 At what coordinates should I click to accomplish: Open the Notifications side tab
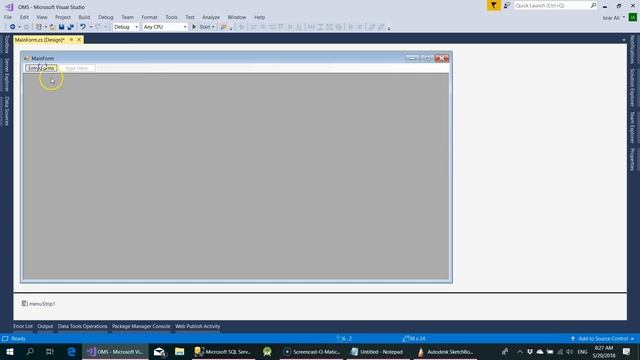[x=632, y=49]
